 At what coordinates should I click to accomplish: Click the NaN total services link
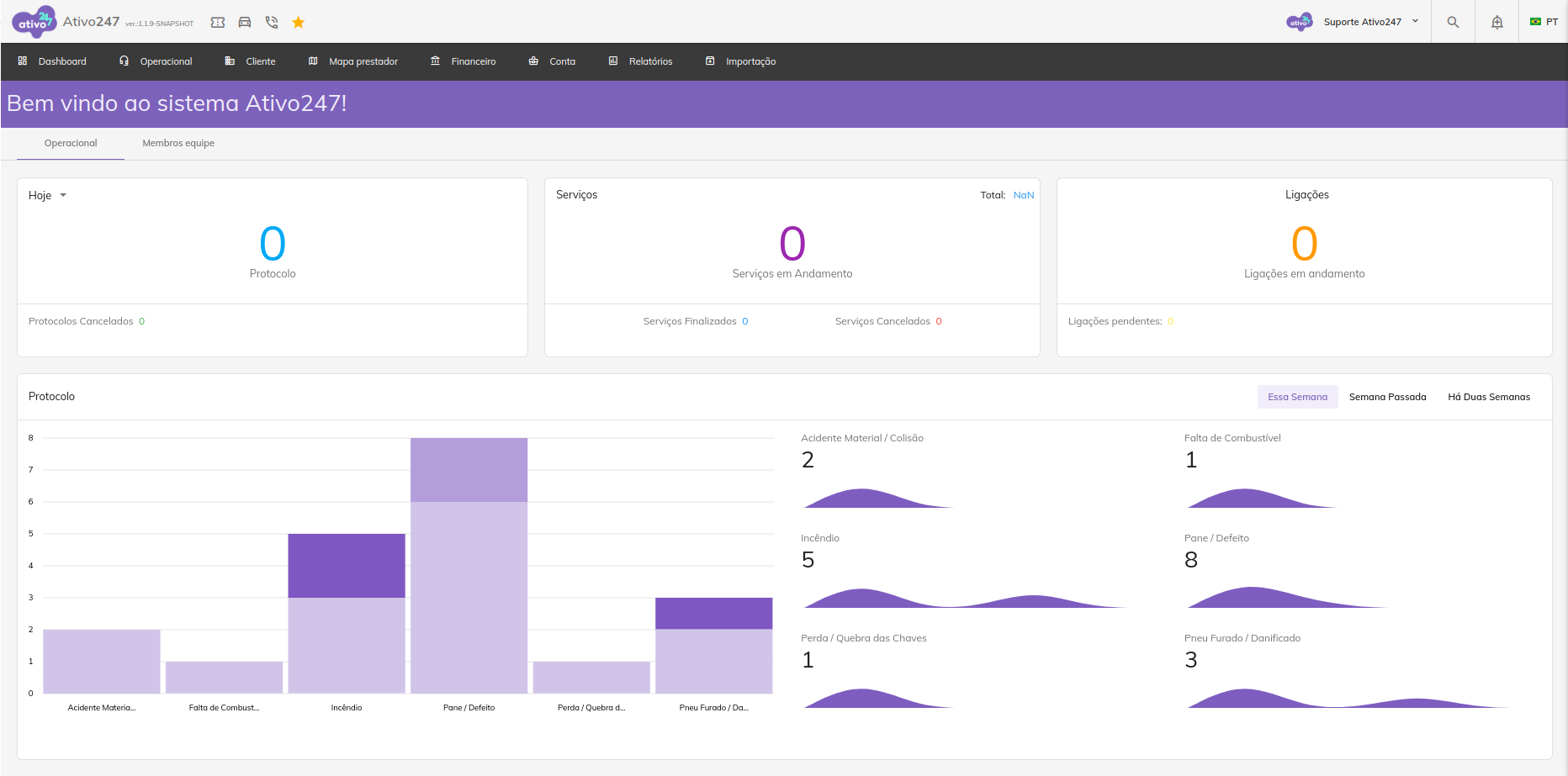point(1024,195)
